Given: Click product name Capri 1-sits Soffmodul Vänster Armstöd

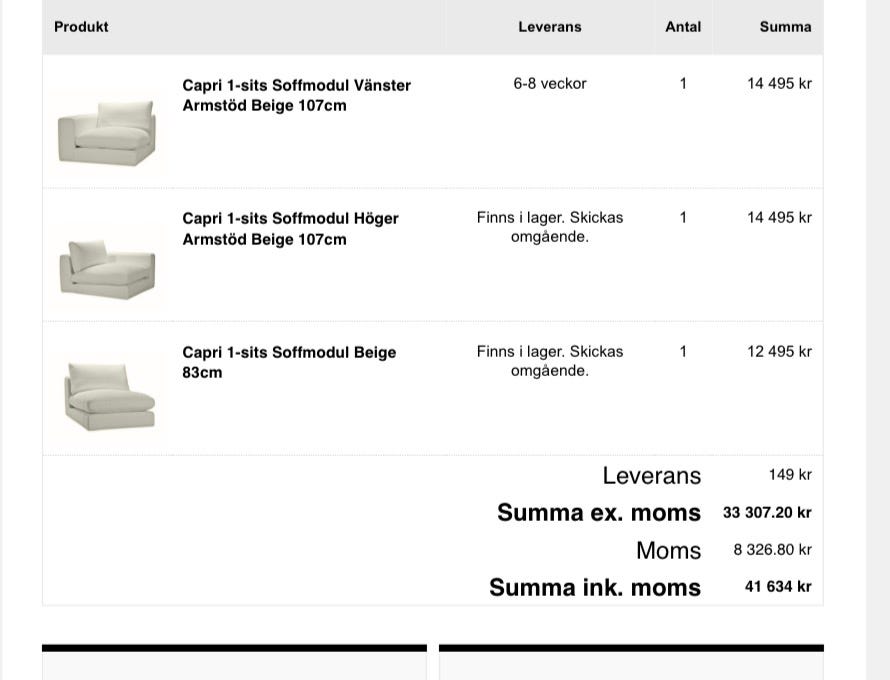Looking at the screenshot, I should [296, 95].
